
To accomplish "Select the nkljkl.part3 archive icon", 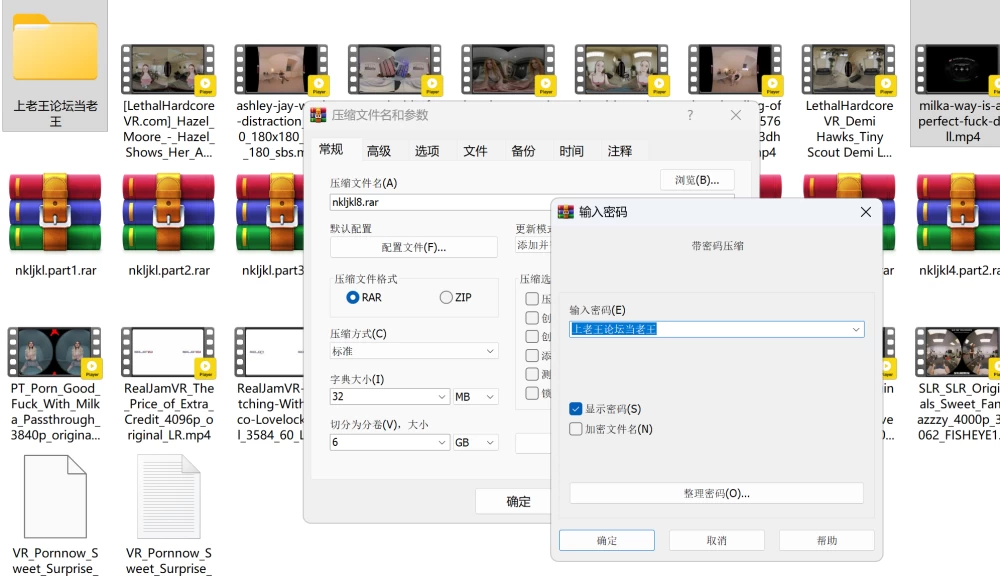I will pos(270,212).
